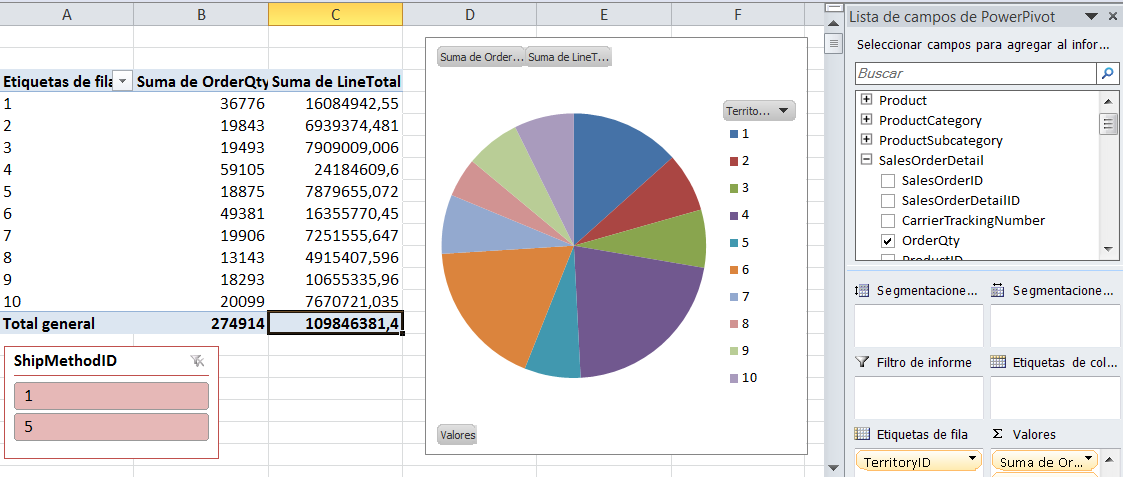Check the SalesOrderID field checkbox
Screen dimensions: 1123x477
point(887,181)
